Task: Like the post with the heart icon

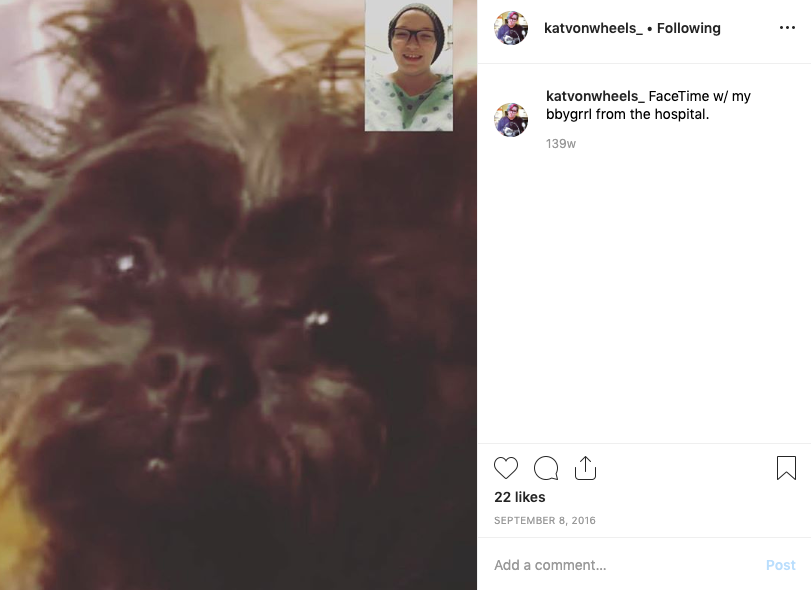Action: [x=505, y=468]
